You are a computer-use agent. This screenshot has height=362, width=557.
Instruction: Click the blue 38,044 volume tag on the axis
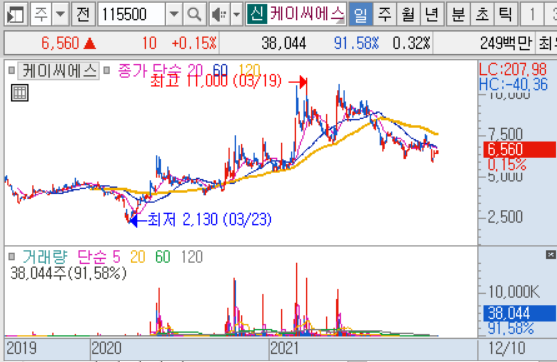coord(519,313)
